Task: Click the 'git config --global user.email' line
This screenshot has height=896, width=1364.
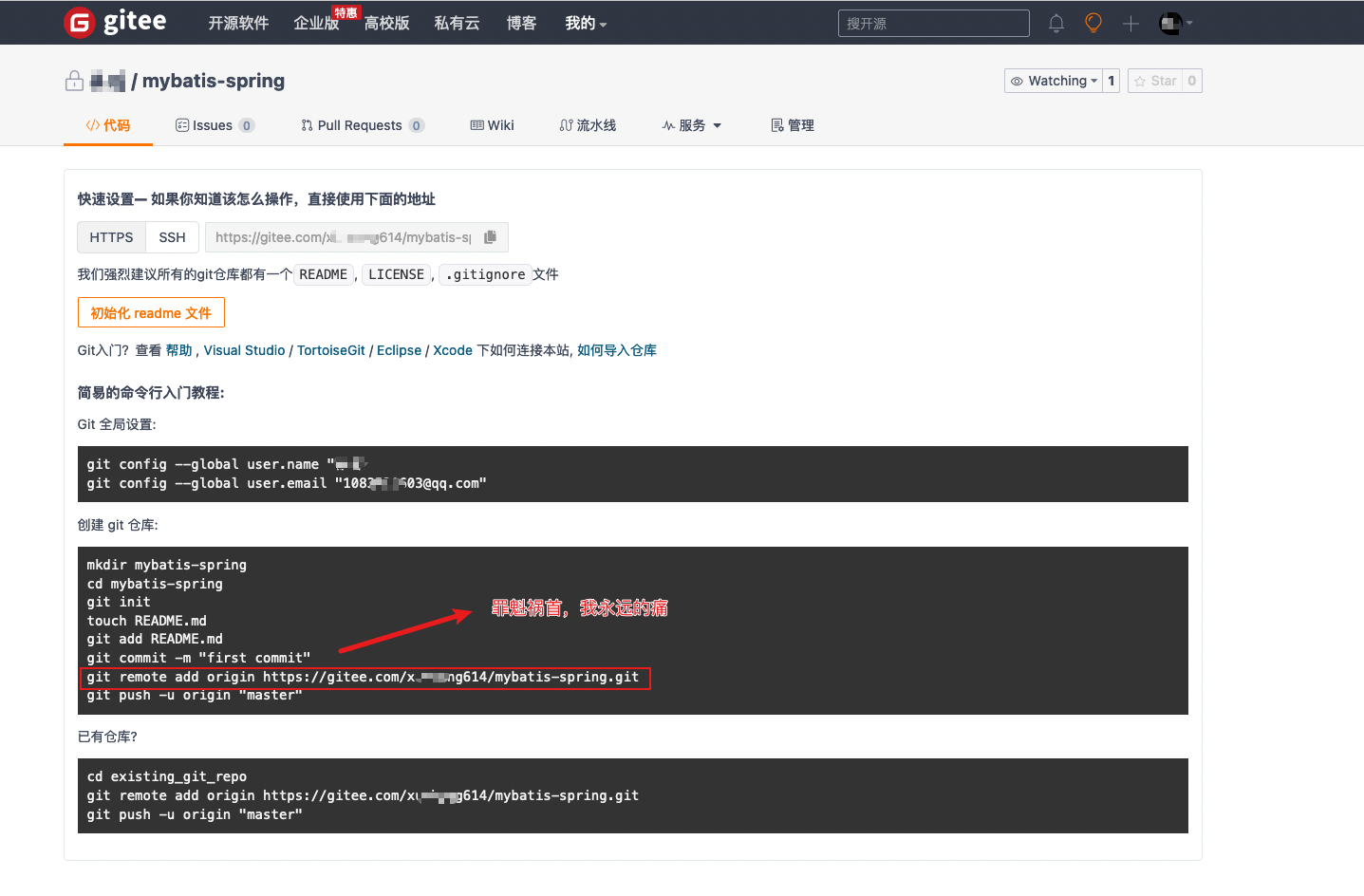Action: pyautogui.click(x=287, y=483)
